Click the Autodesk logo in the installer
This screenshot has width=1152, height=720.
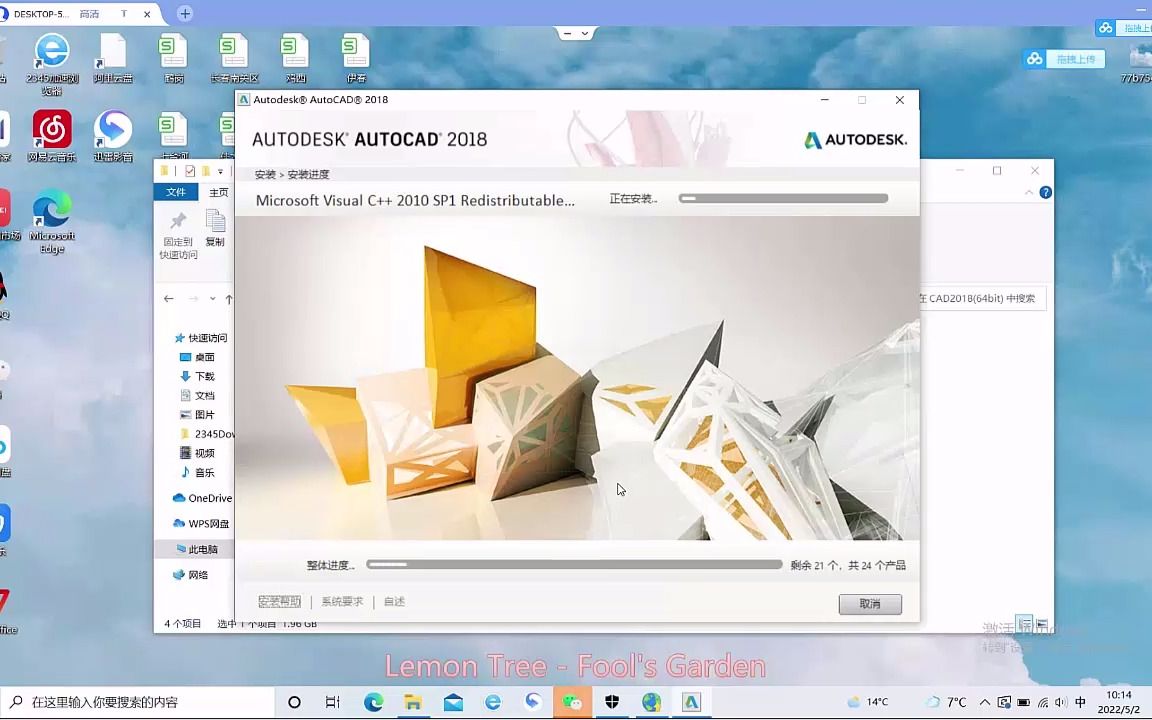click(855, 139)
